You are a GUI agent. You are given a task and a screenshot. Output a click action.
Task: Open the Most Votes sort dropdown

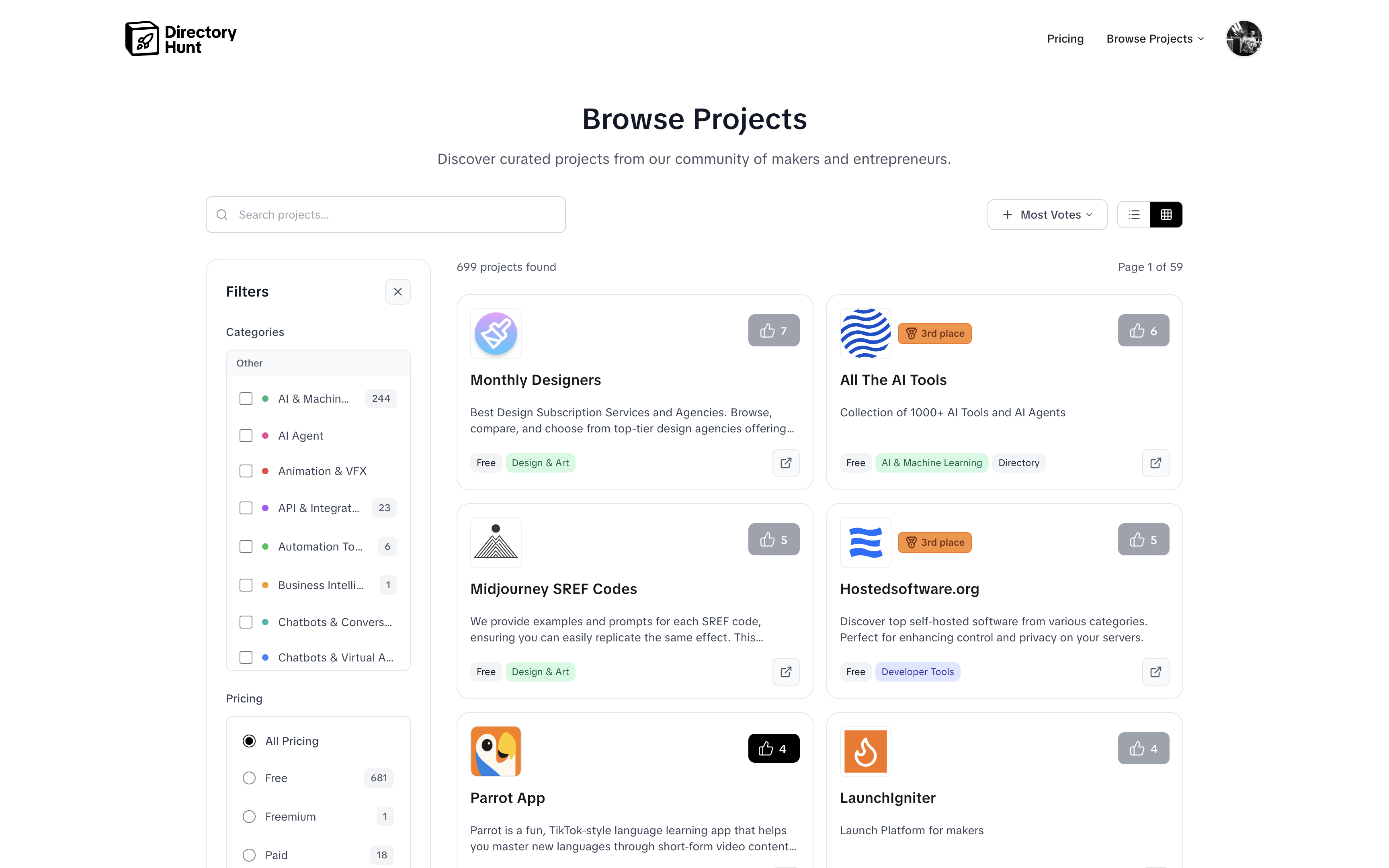(1047, 215)
